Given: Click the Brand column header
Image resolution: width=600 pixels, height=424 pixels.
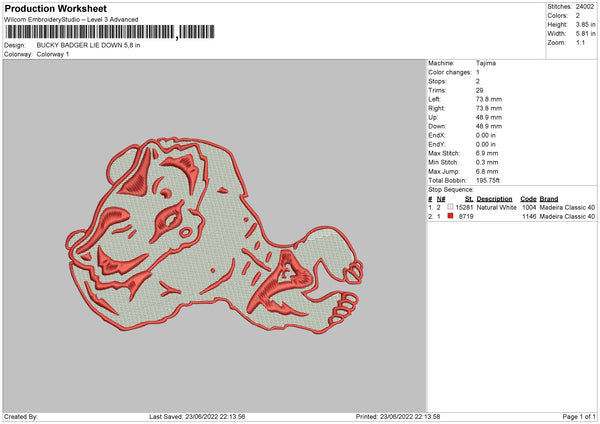Looking at the screenshot, I should (549, 199).
